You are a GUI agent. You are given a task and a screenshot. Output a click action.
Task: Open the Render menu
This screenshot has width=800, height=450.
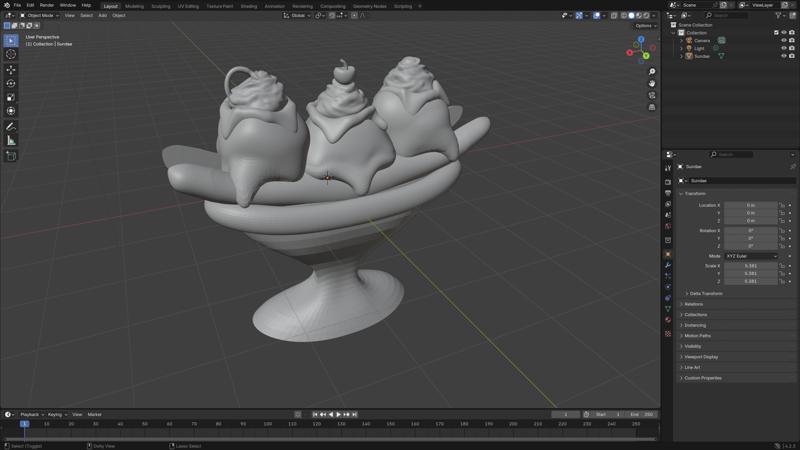coord(47,5)
